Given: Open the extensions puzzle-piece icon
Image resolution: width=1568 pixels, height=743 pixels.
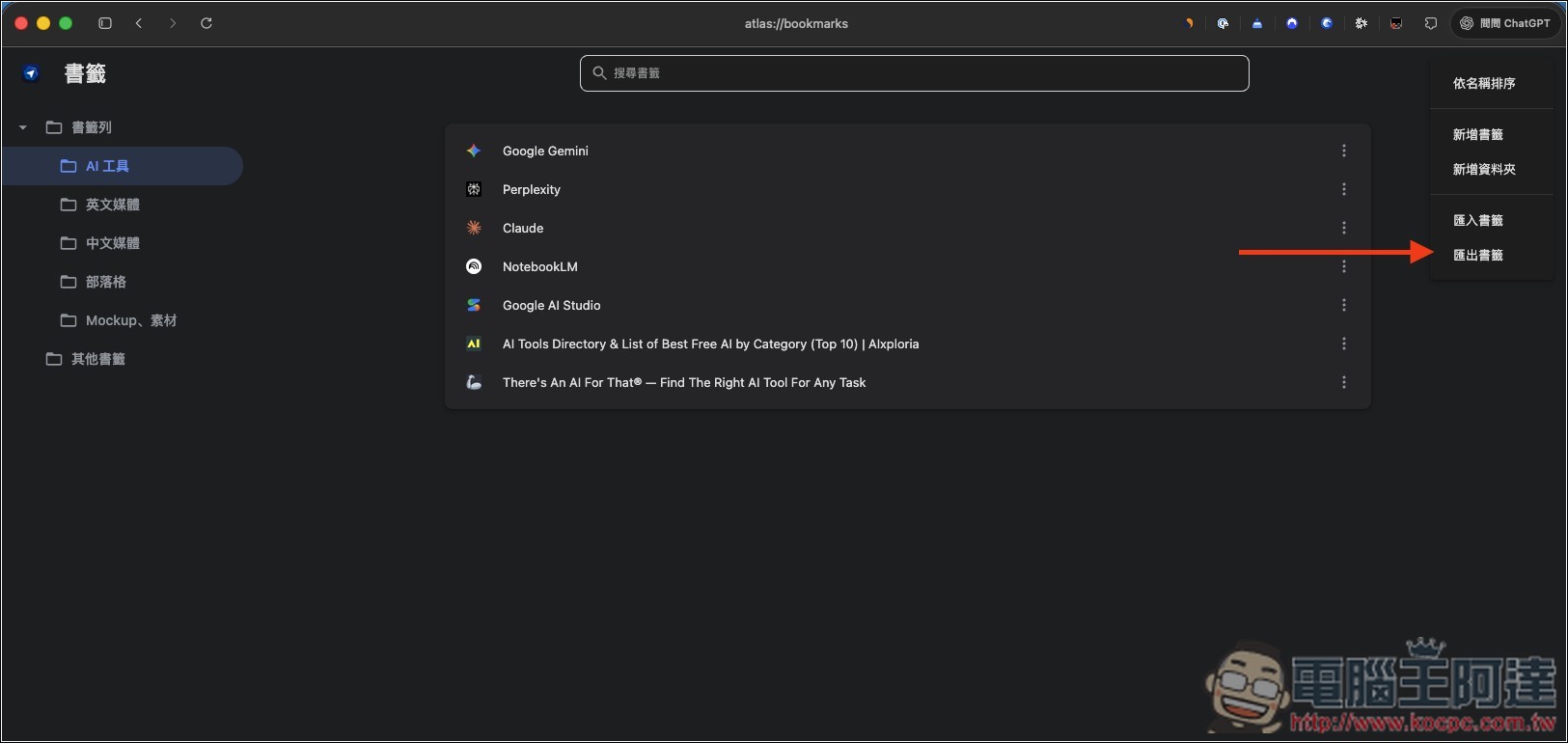Looking at the screenshot, I should coord(1431,23).
